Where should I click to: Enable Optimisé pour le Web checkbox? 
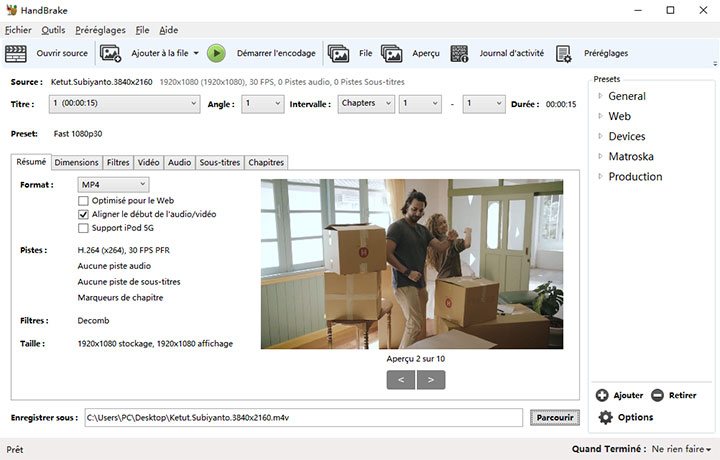coord(84,200)
